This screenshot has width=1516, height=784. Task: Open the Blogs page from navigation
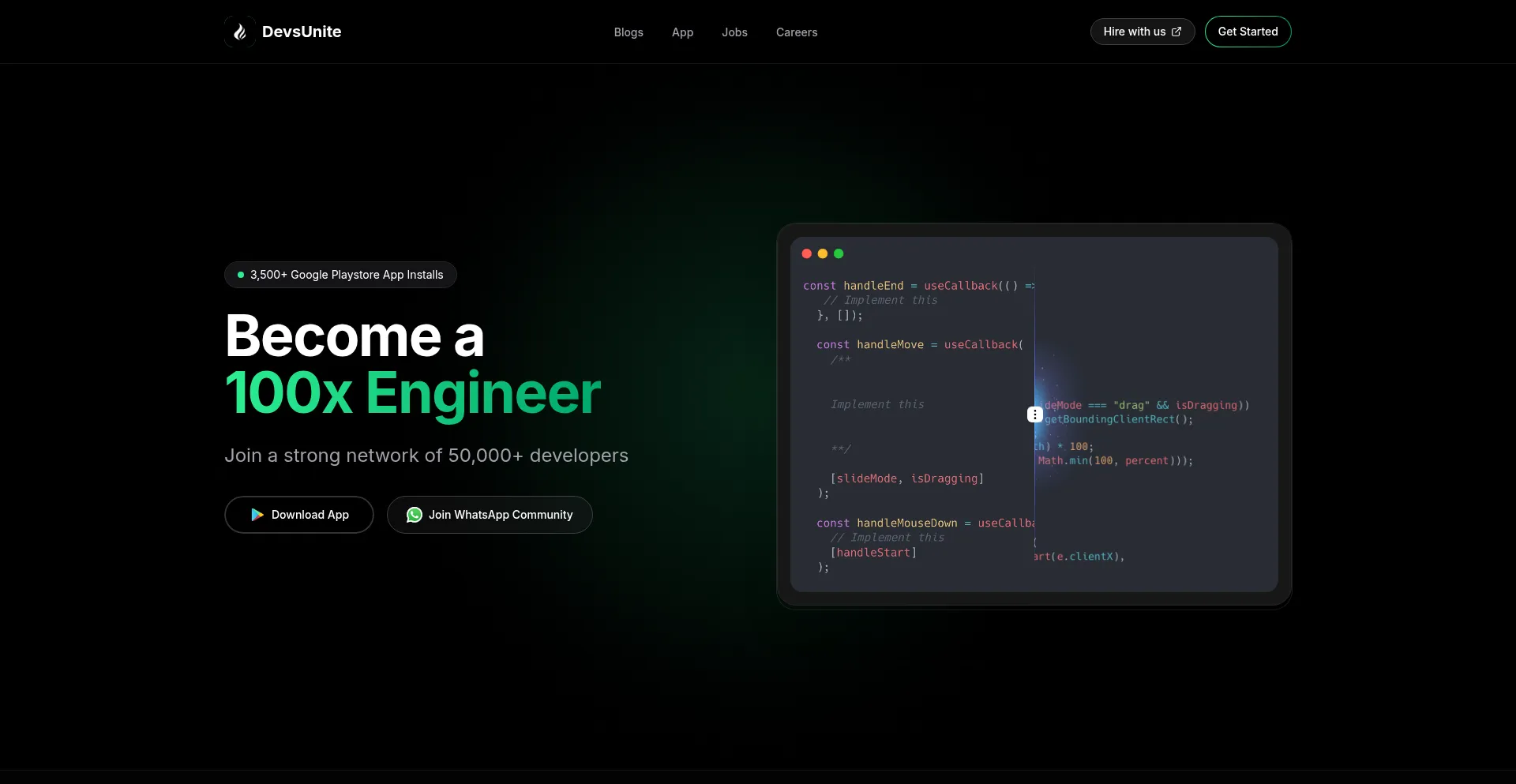pyautogui.click(x=629, y=32)
